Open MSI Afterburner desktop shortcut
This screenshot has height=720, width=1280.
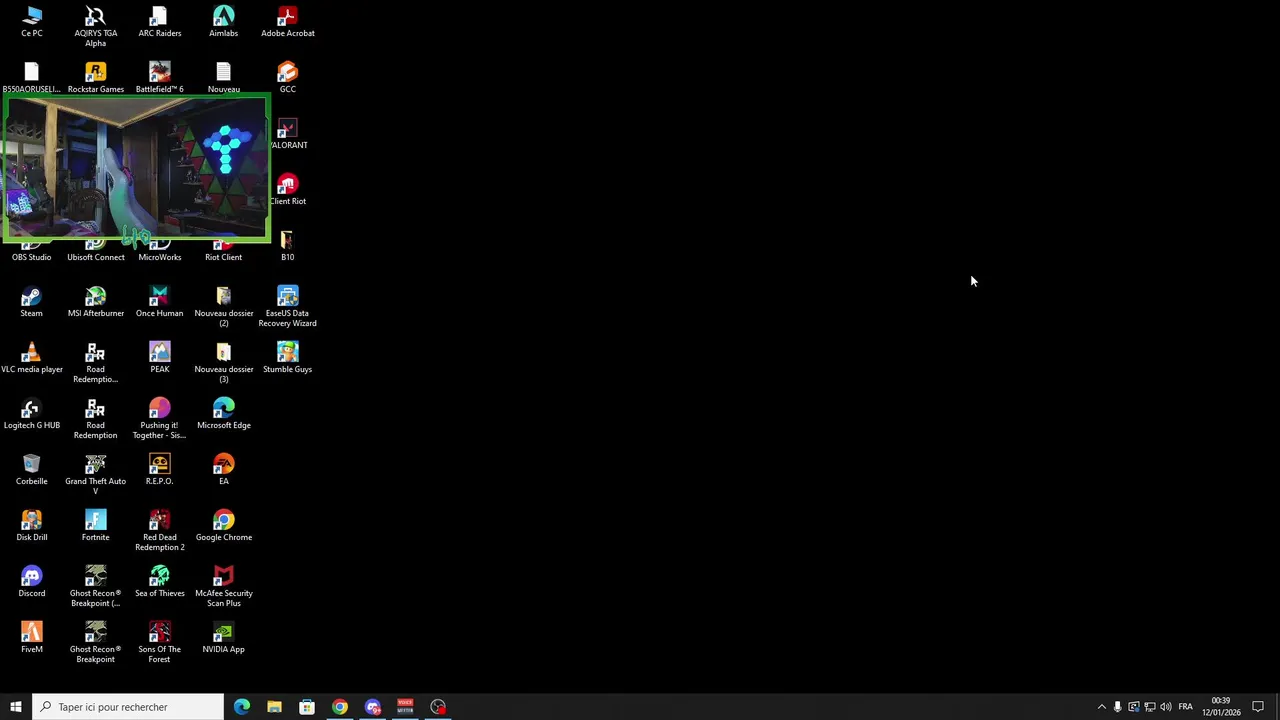[x=95, y=301]
